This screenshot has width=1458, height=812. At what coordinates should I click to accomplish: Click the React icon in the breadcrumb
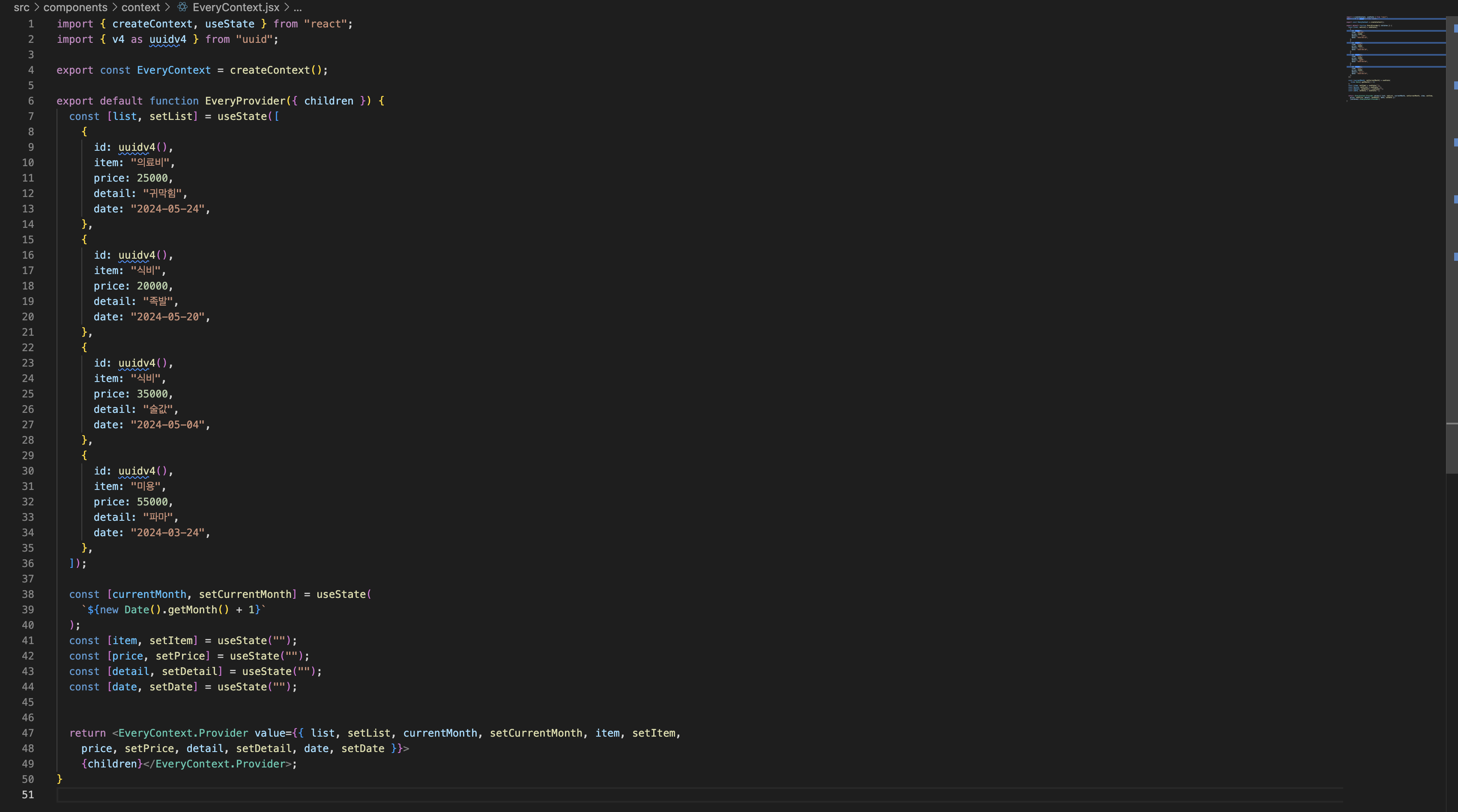pyautogui.click(x=182, y=7)
